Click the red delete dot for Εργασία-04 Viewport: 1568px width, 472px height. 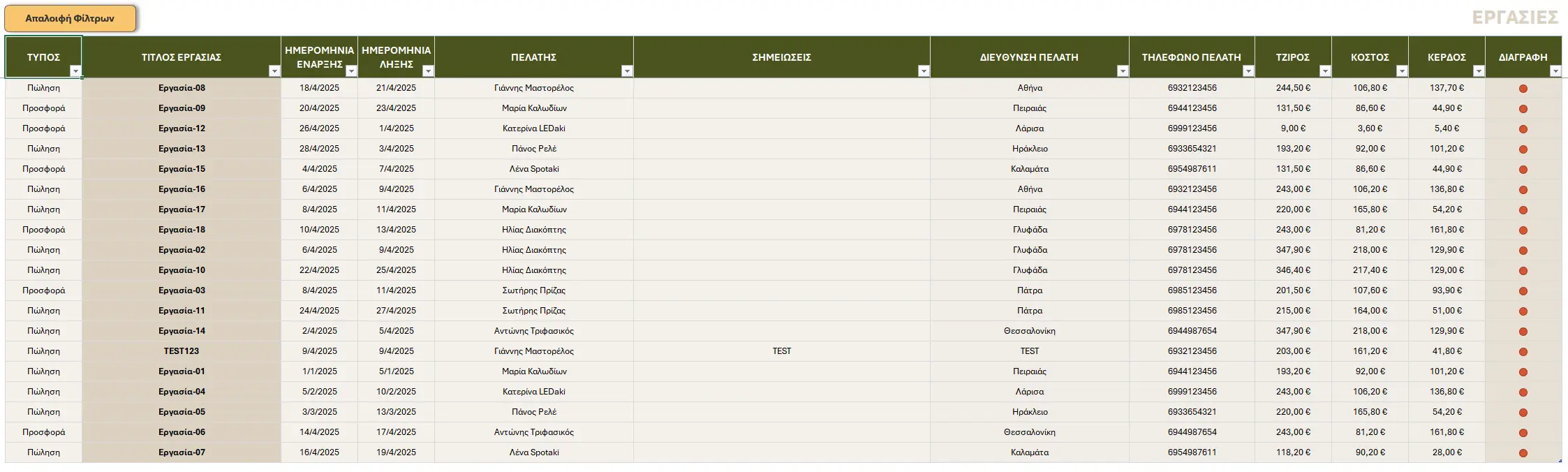tap(1523, 392)
